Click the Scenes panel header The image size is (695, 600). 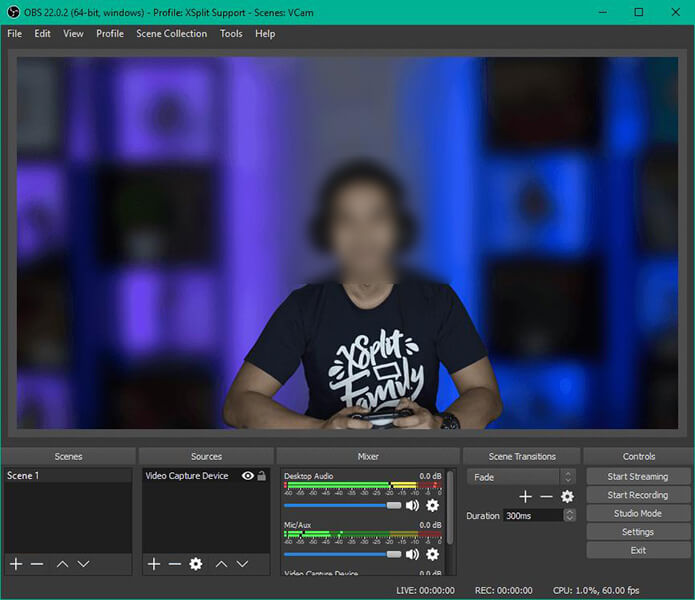[68, 456]
